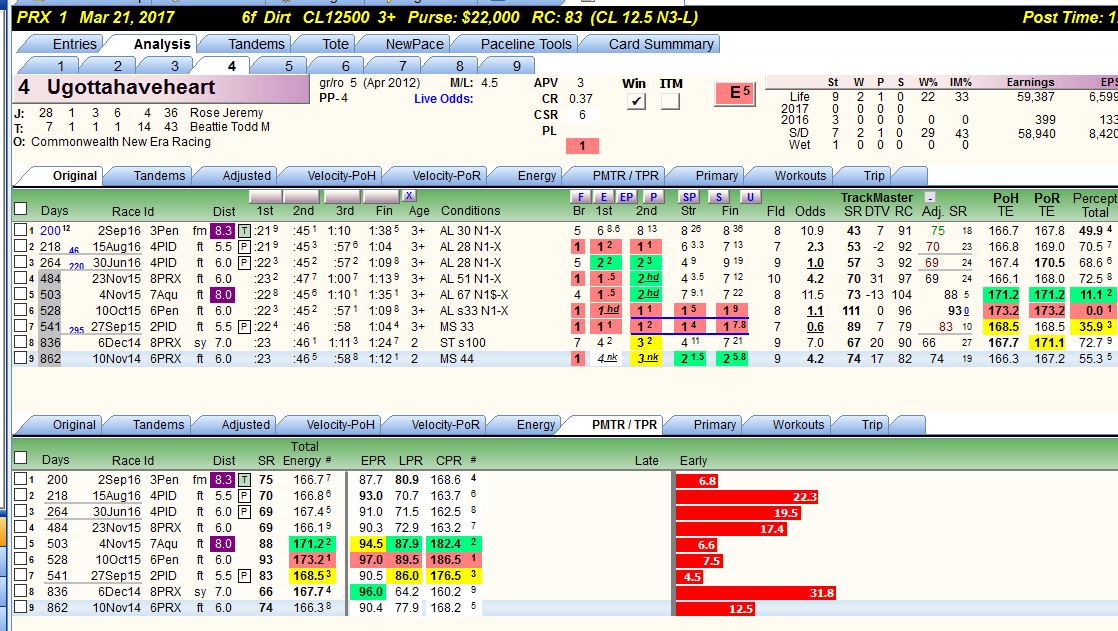Image resolution: width=1118 pixels, height=631 pixels.
Task: Click the minus button beside TrackMaster
Action: pyautogui.click(x=930, y=197)
